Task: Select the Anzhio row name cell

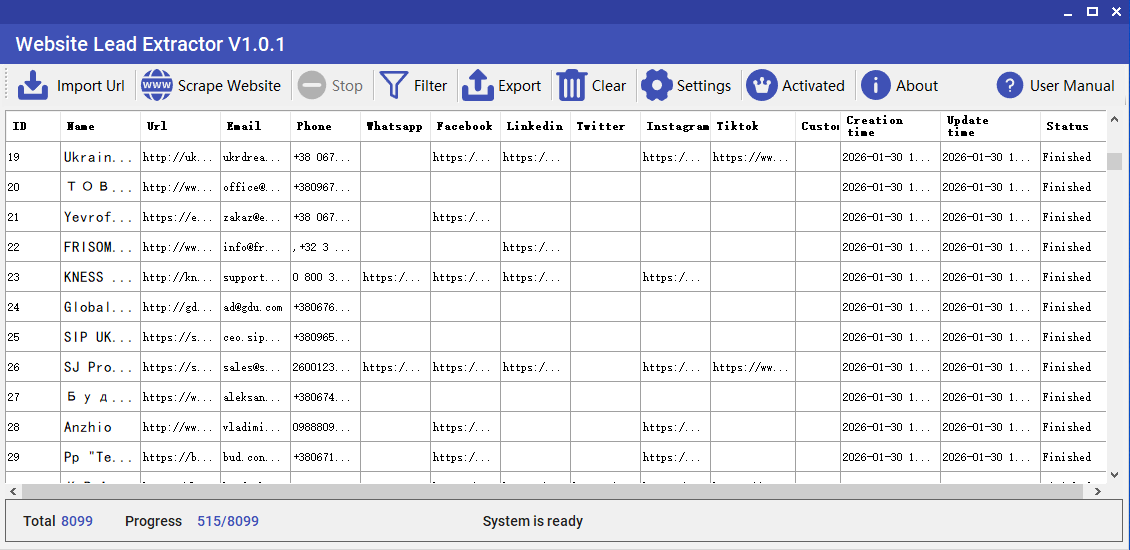Action: [x=99, y=427]
